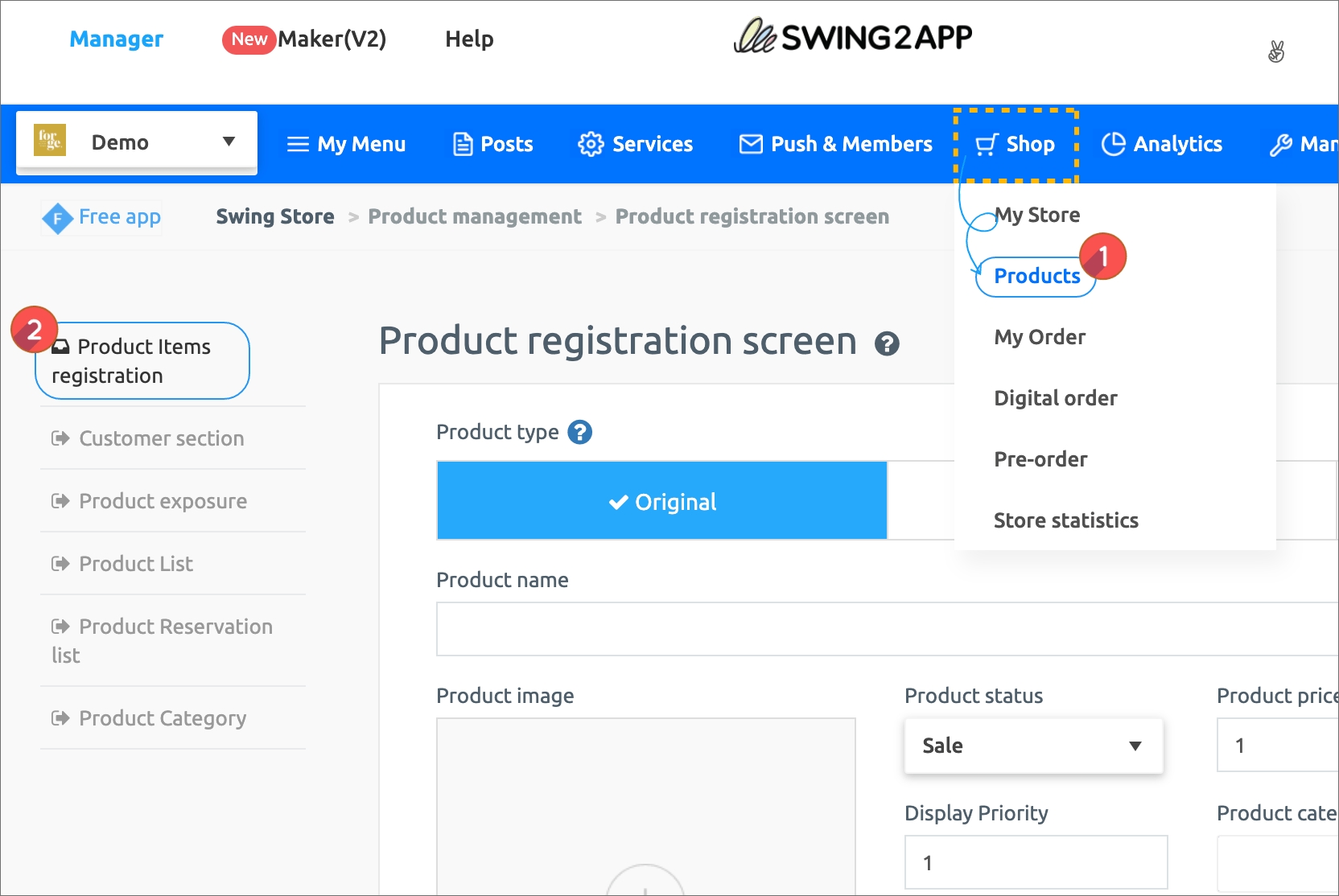The image size is (1339, 896).
Task: Click the arrow icon beside Product exposure
Action: tap(60, 501)
